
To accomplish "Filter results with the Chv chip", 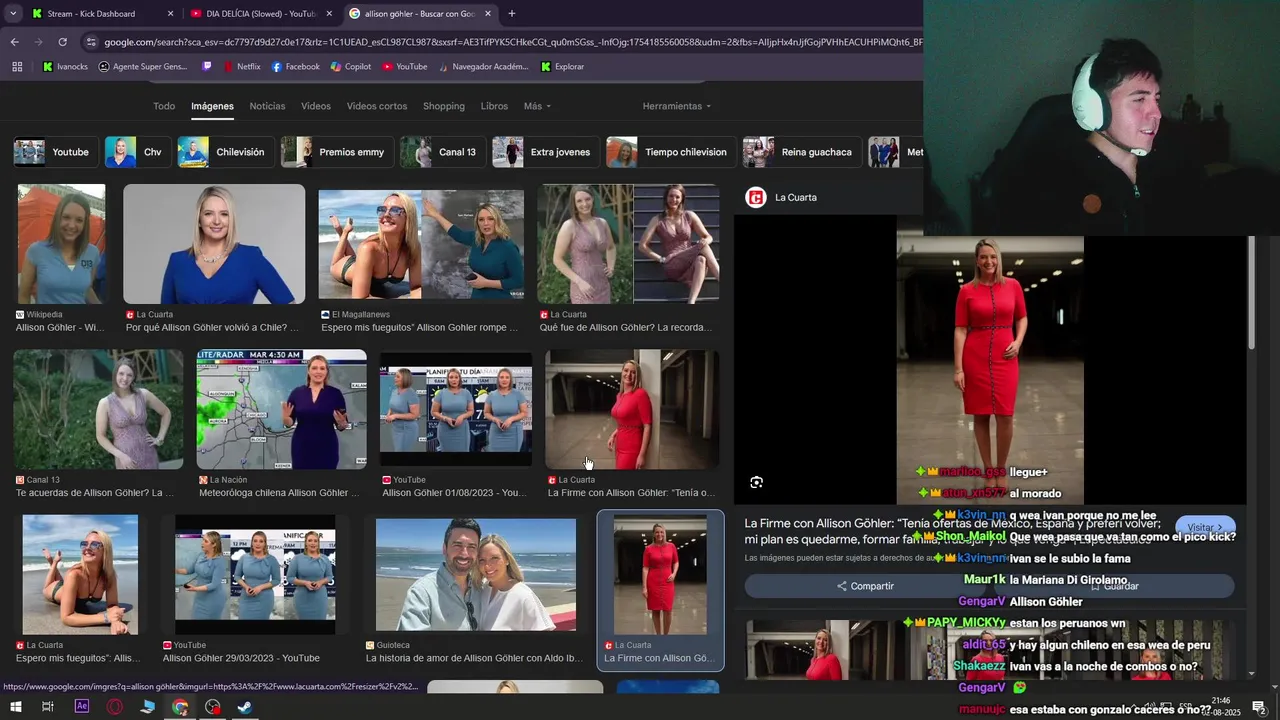I will [x=138, y=152].
